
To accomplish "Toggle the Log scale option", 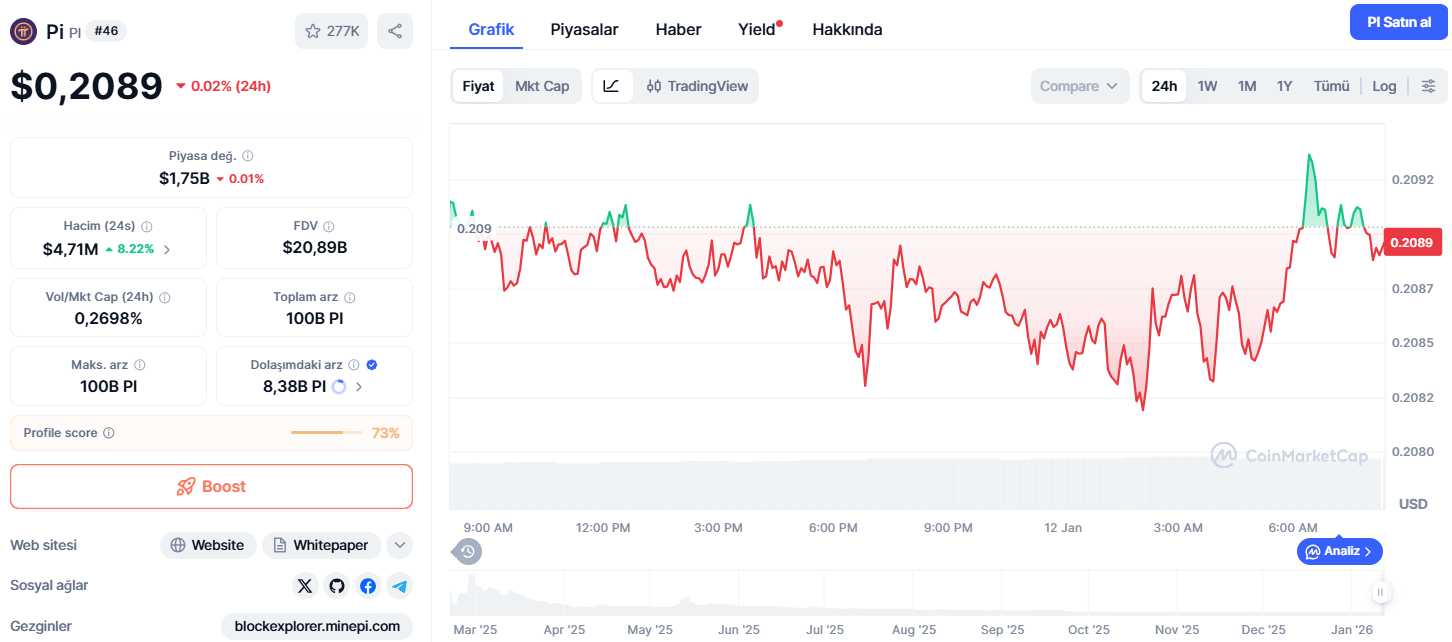I will (1384, 86).
